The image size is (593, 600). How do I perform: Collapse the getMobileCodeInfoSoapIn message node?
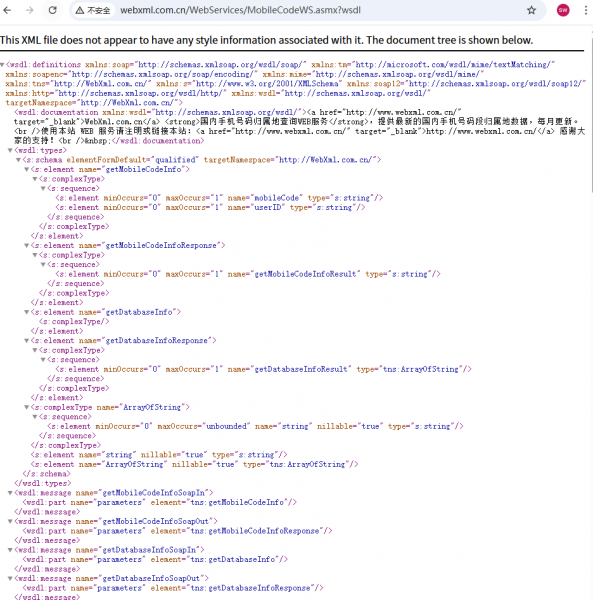10,493
